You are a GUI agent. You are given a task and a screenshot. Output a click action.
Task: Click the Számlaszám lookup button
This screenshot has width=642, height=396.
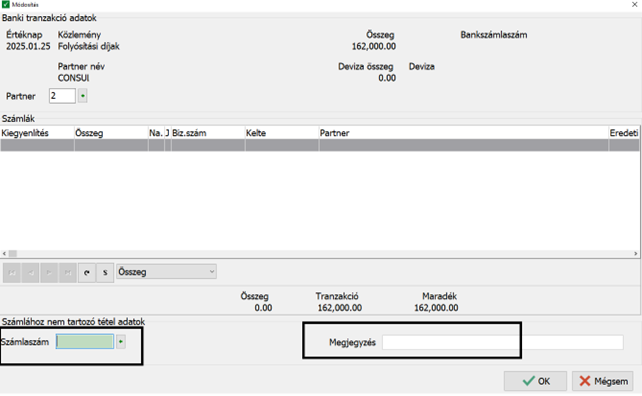[x=121, y=342]
